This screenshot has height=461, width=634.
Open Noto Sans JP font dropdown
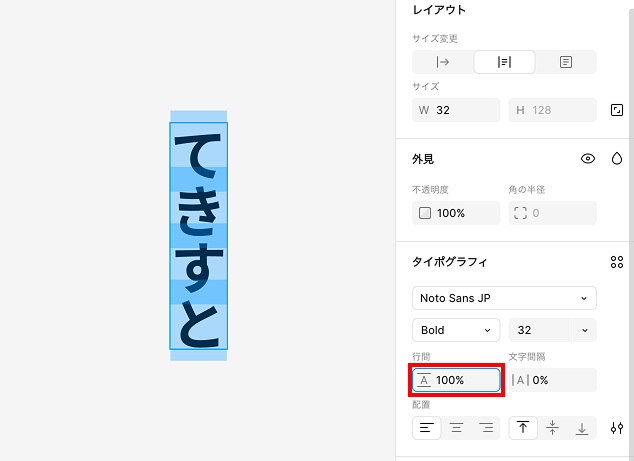[x=504, y=298]
